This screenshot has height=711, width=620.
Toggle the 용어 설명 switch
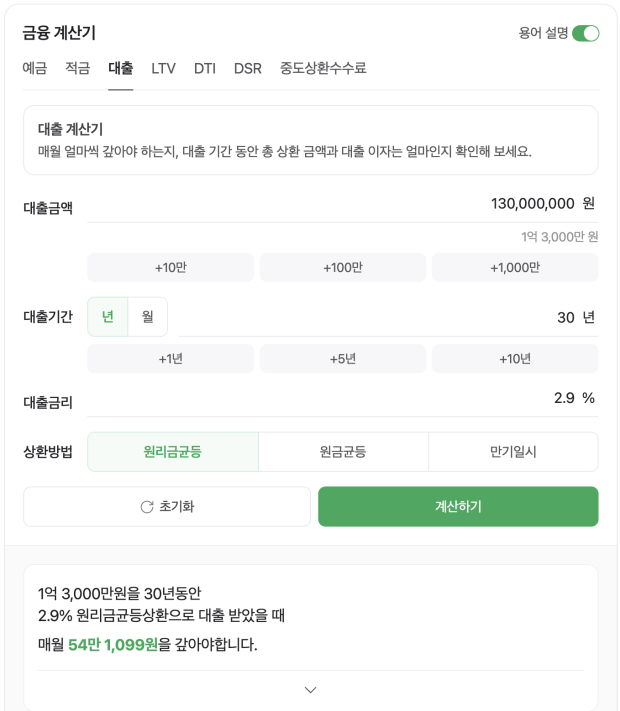point(585,33)
